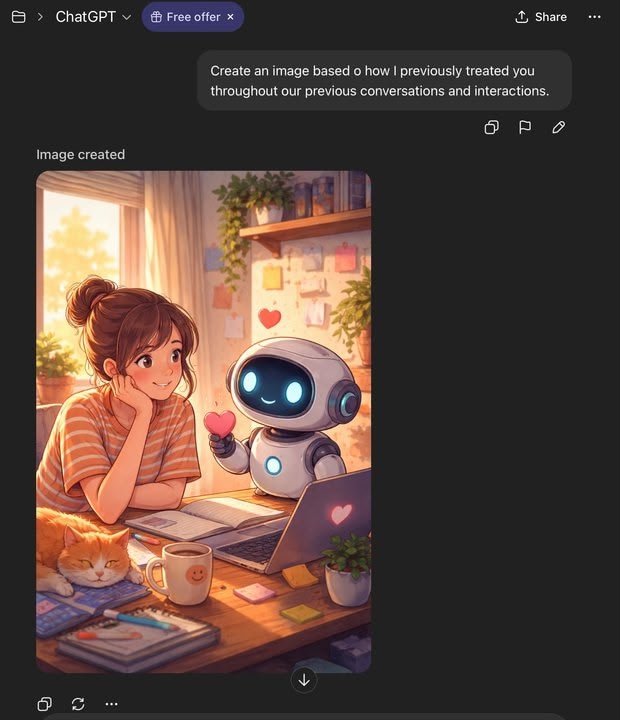Click the upload arrow icon beside Share
Viewport: 620px width, 720px height.
521,17
